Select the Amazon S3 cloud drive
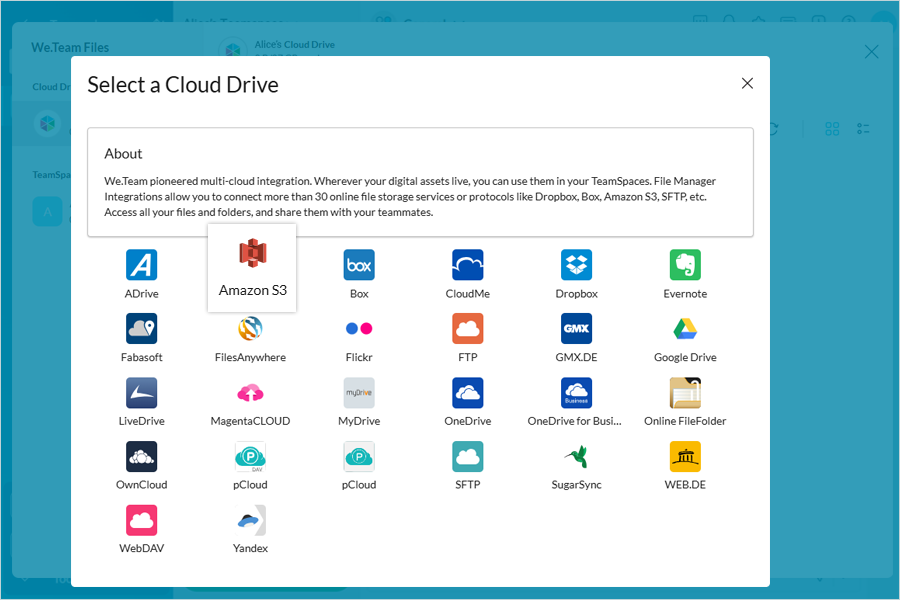Screen dimensions: 900x600 click(x=252, y=268)
